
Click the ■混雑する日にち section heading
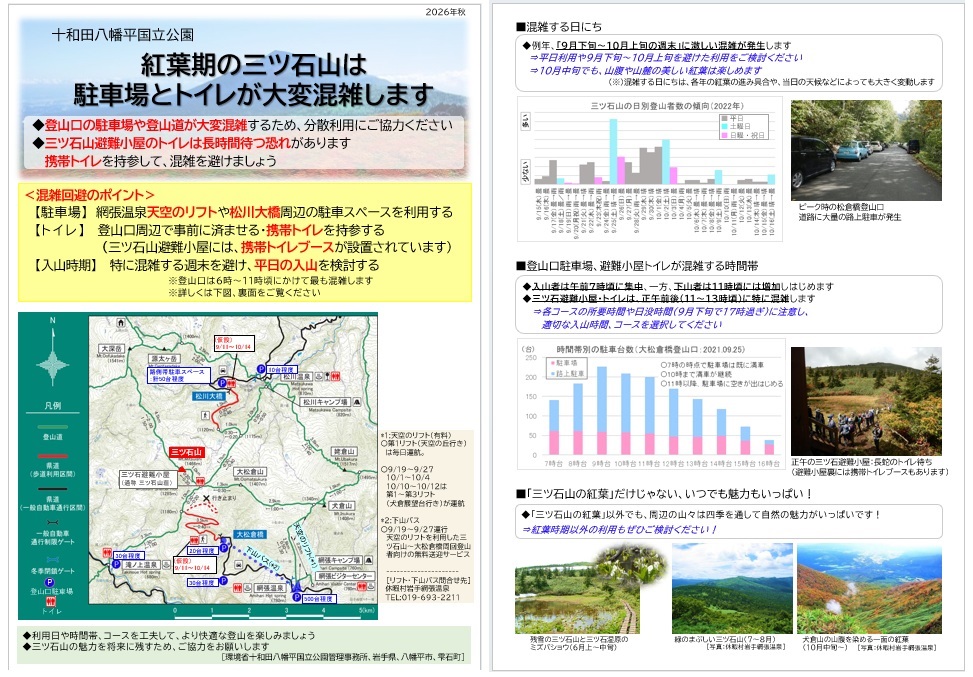pos(558,27)
